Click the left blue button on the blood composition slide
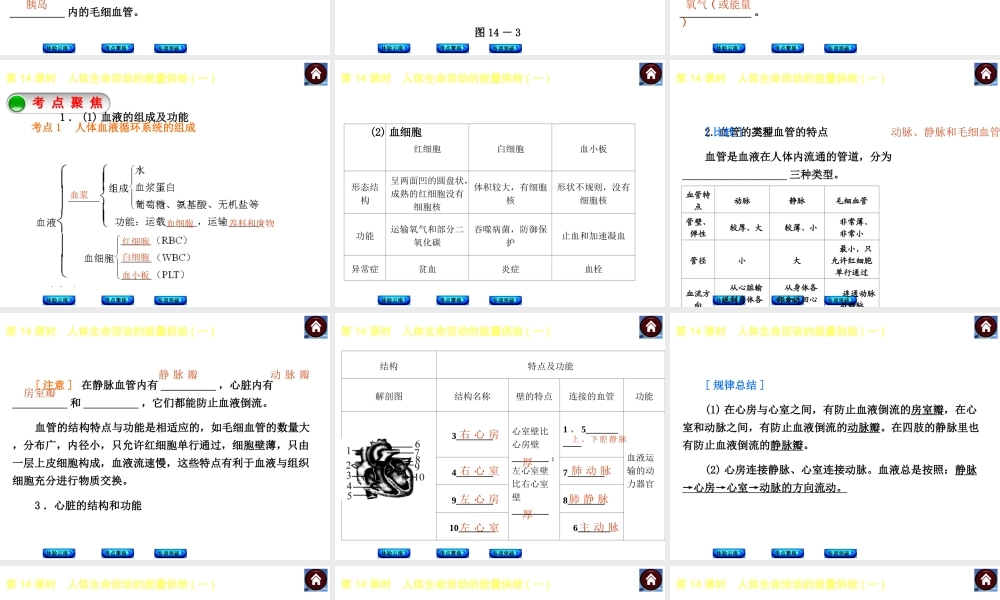The height and width of the screenshot is (600, 1000). (59, 300)
